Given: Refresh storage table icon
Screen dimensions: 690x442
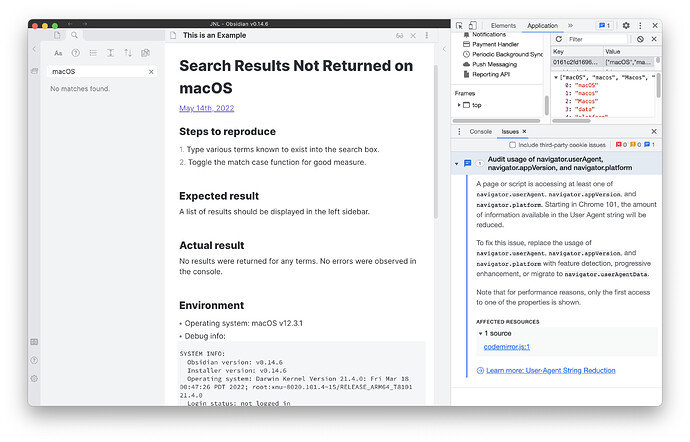Looking at the screenshot, I should click(558, 39).
